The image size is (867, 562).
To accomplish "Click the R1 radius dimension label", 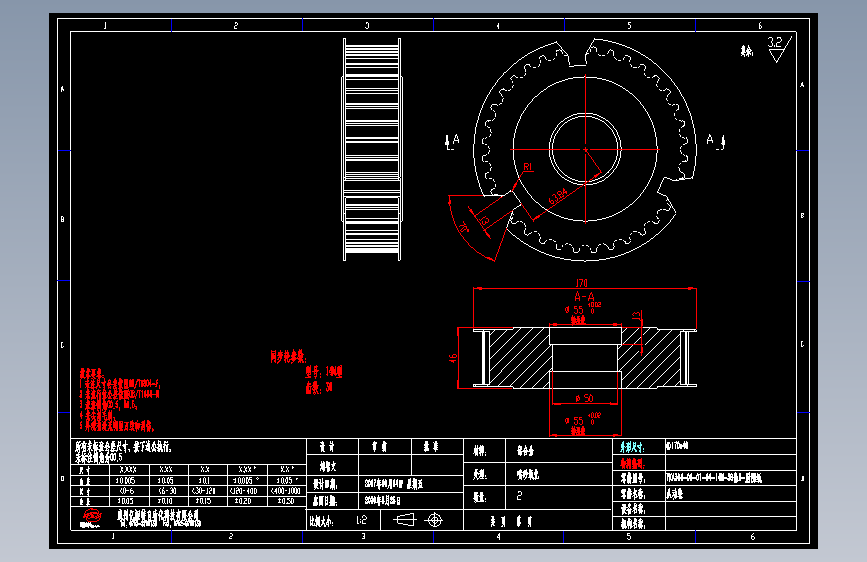I will click(527, 166).
